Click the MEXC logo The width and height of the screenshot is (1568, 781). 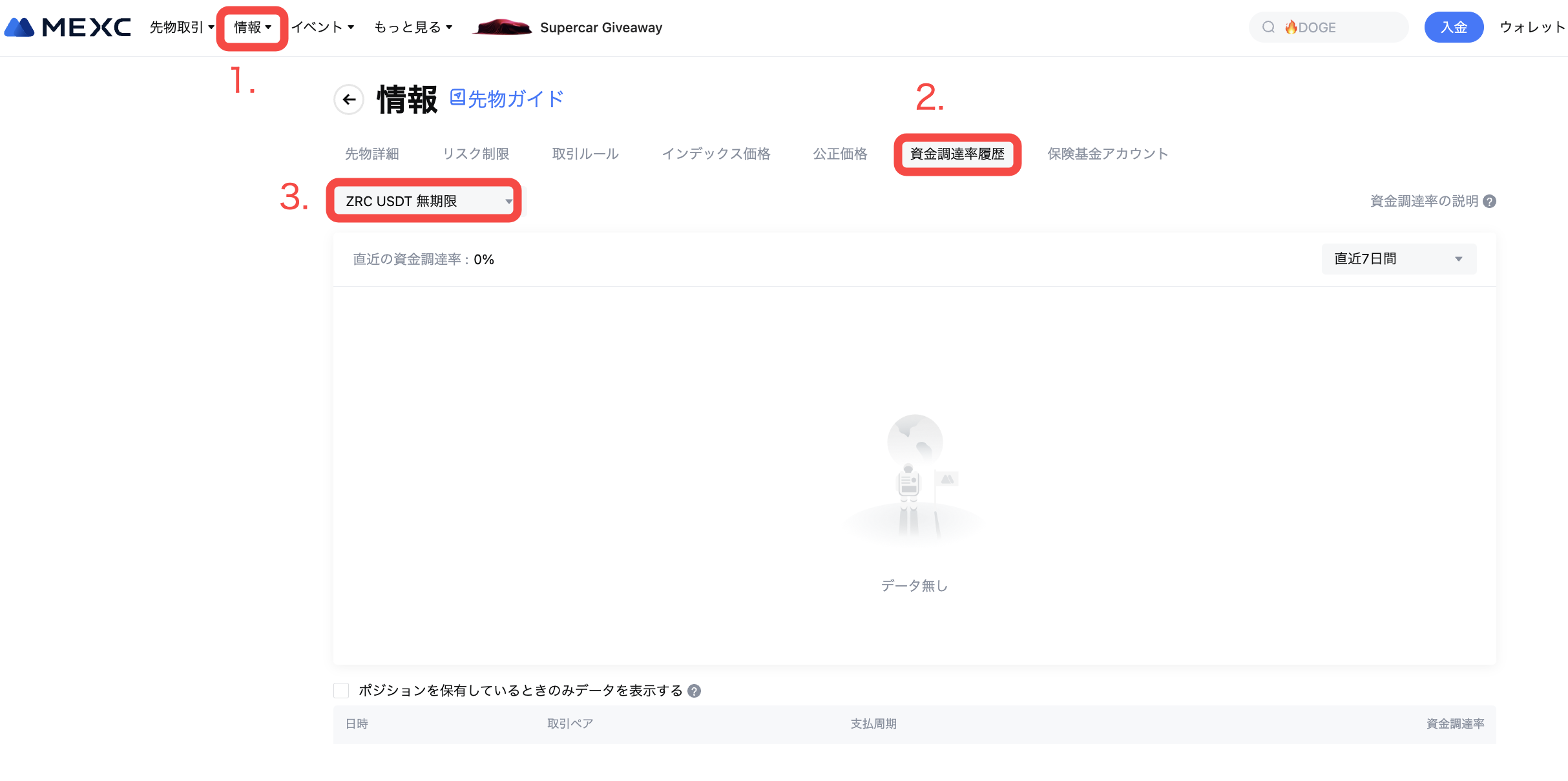point(68,27)
